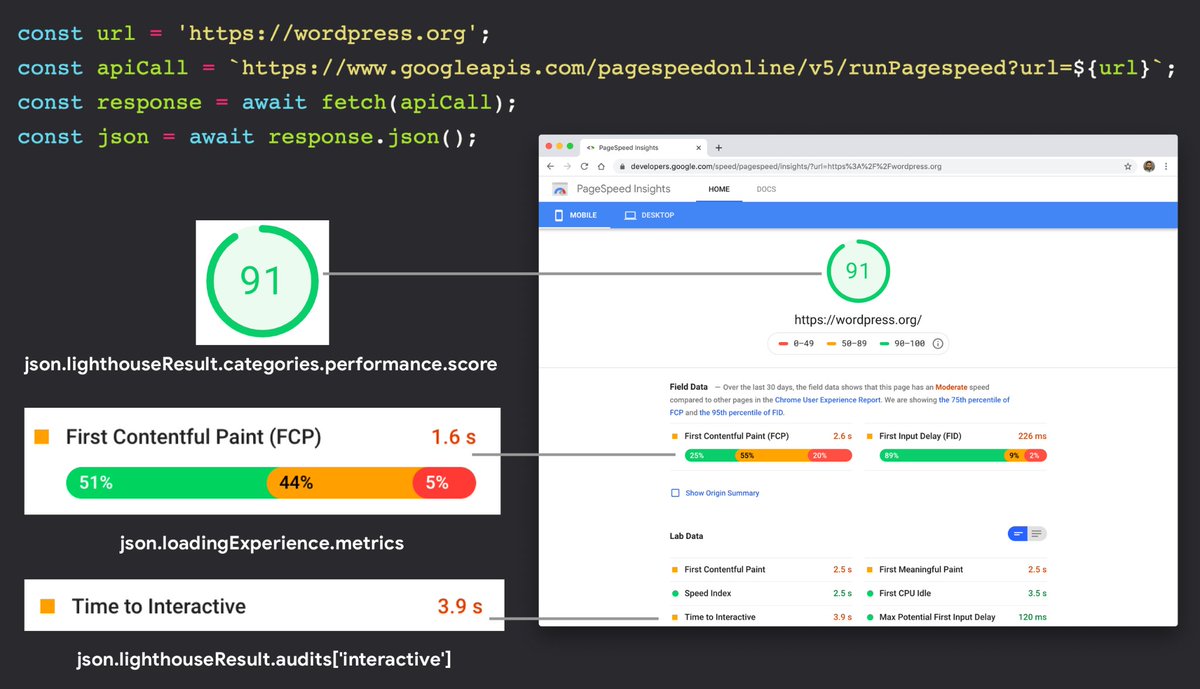The height and width of the screenshot is (689, 1200).
Task: Click the 95th percentile of FID link
Action: [742, 412]
